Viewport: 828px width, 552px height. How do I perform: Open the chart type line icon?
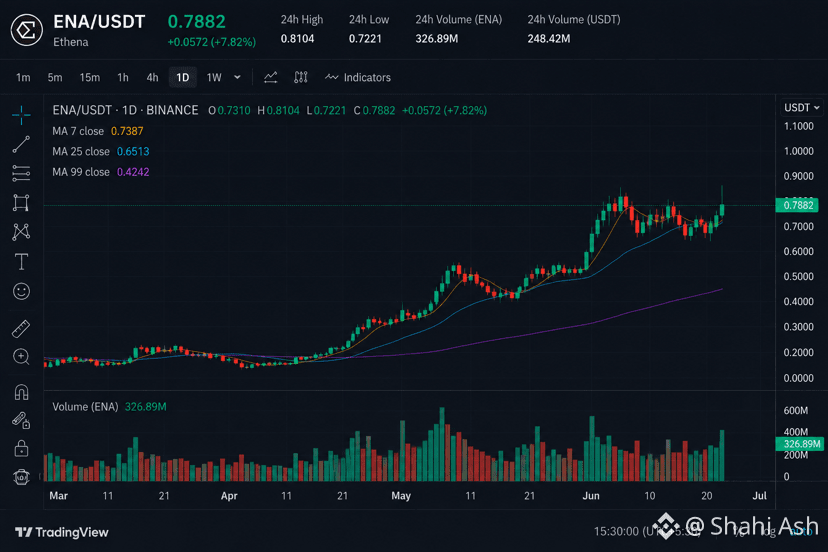270,77
